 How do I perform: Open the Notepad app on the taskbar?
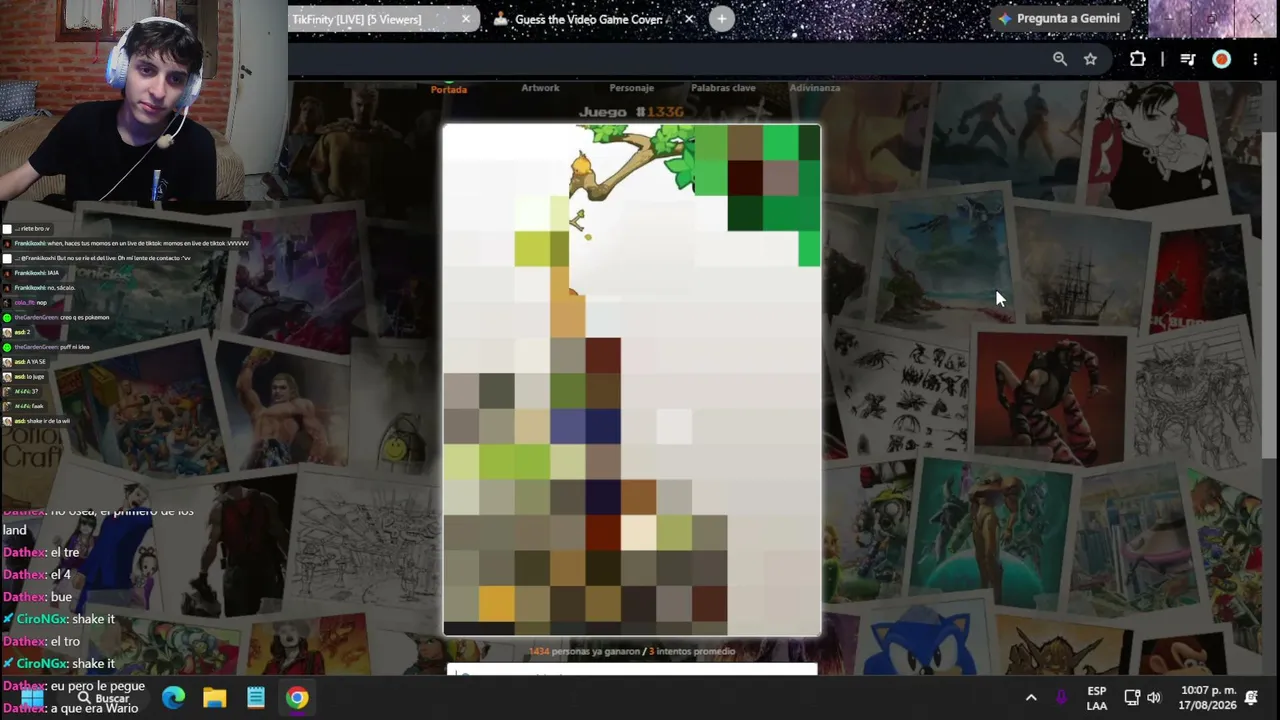(256, 698)
